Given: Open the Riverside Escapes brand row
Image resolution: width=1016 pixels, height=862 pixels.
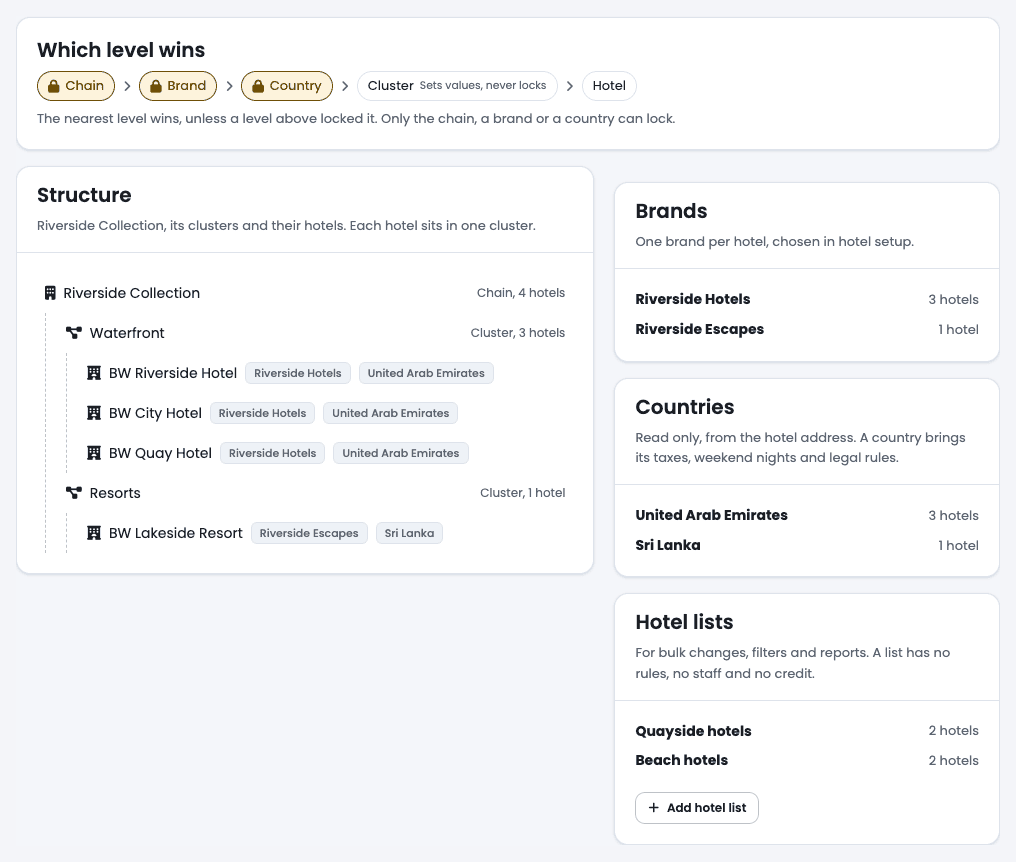Looking at the screenshot, I should coord(807,329).
